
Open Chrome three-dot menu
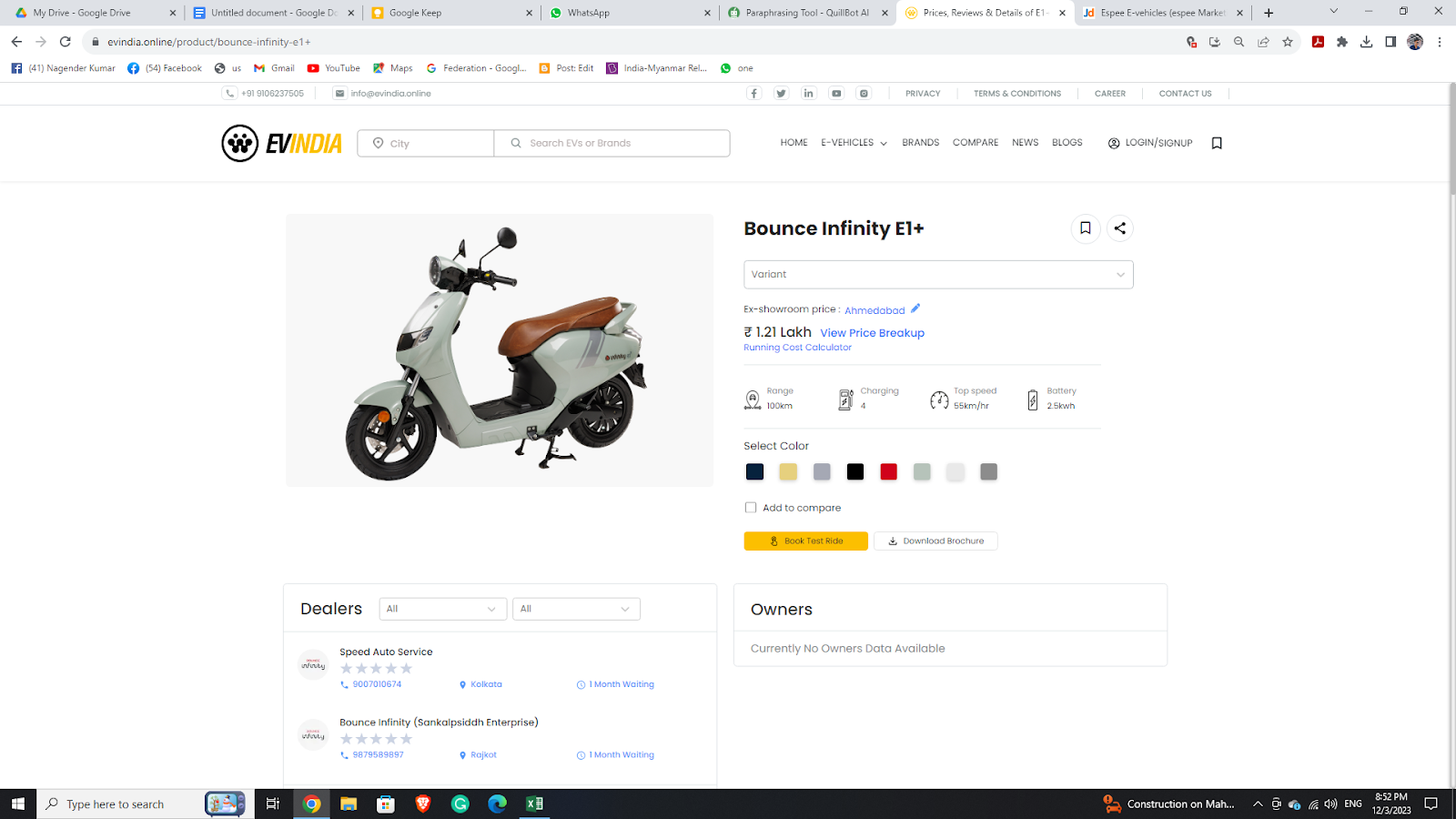coord(1440,42)
